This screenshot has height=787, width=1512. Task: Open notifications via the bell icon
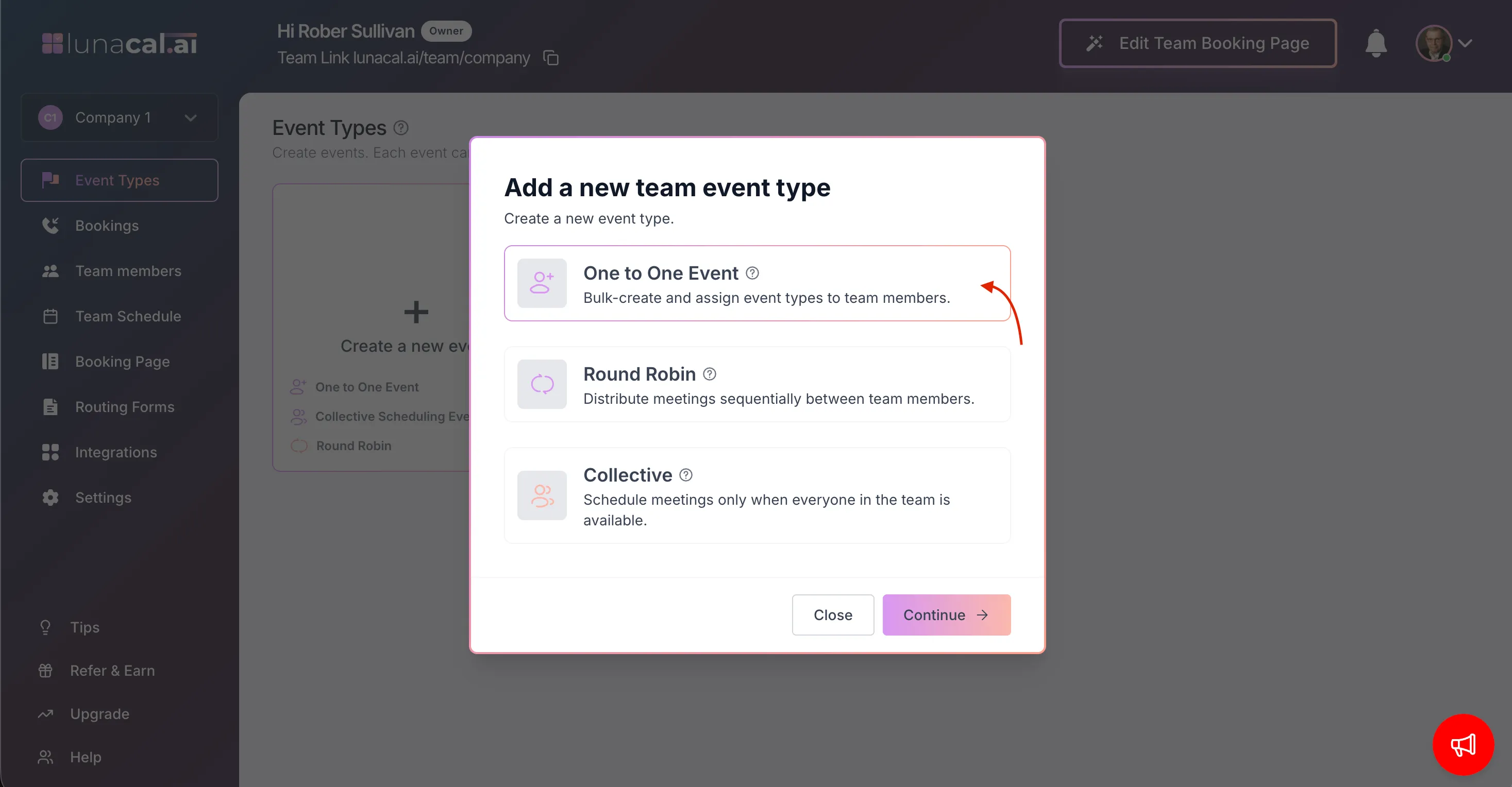(x=1376, y=43)
